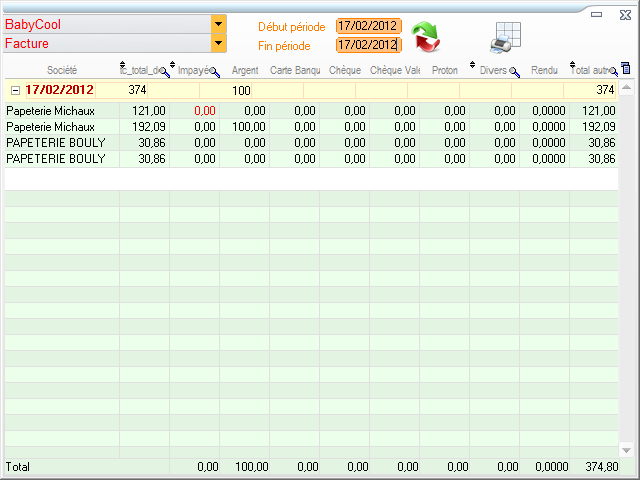Screen dimensions: 640x480
Task: Click the green-red refresh arrows icon
Action: (x=426, y=36)
